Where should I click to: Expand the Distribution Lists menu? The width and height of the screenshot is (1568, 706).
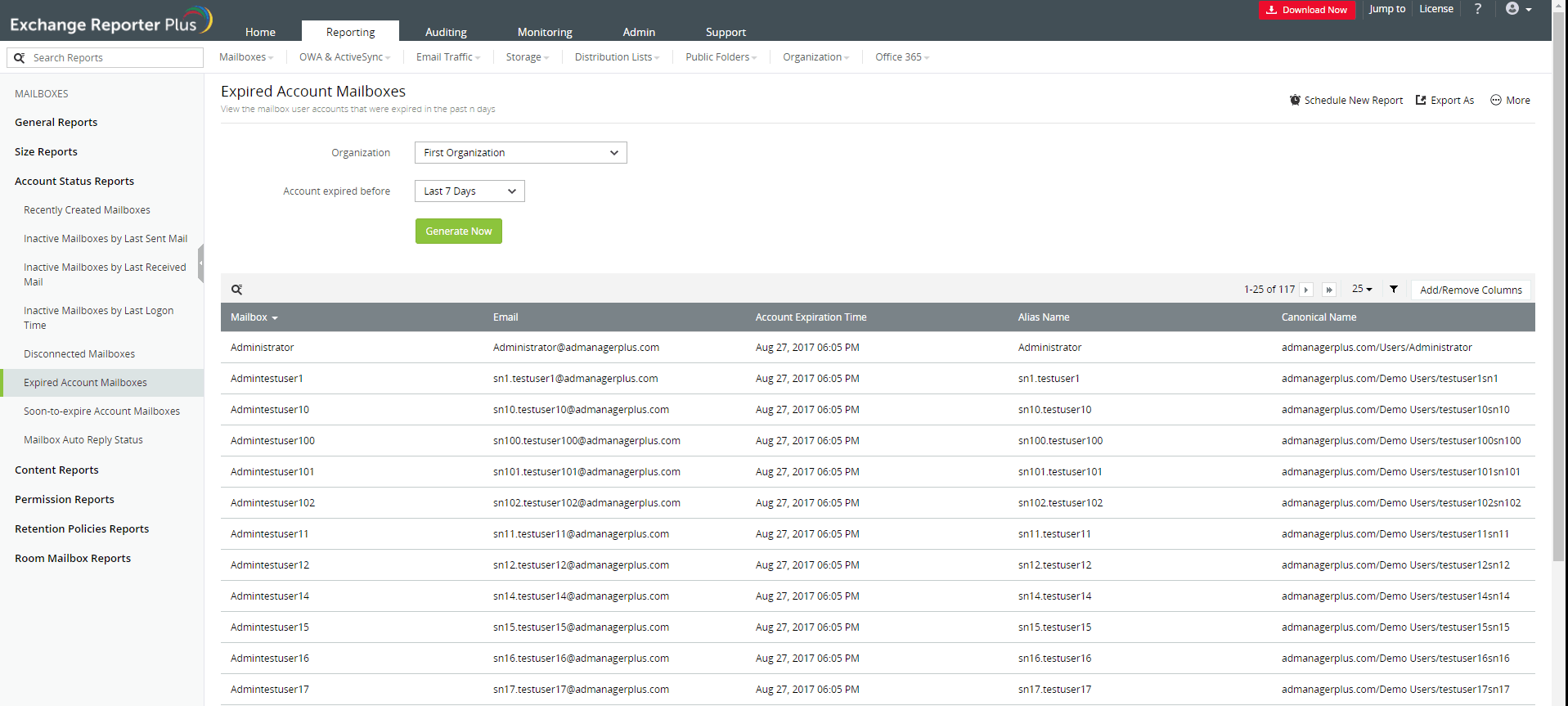(617, 57)
